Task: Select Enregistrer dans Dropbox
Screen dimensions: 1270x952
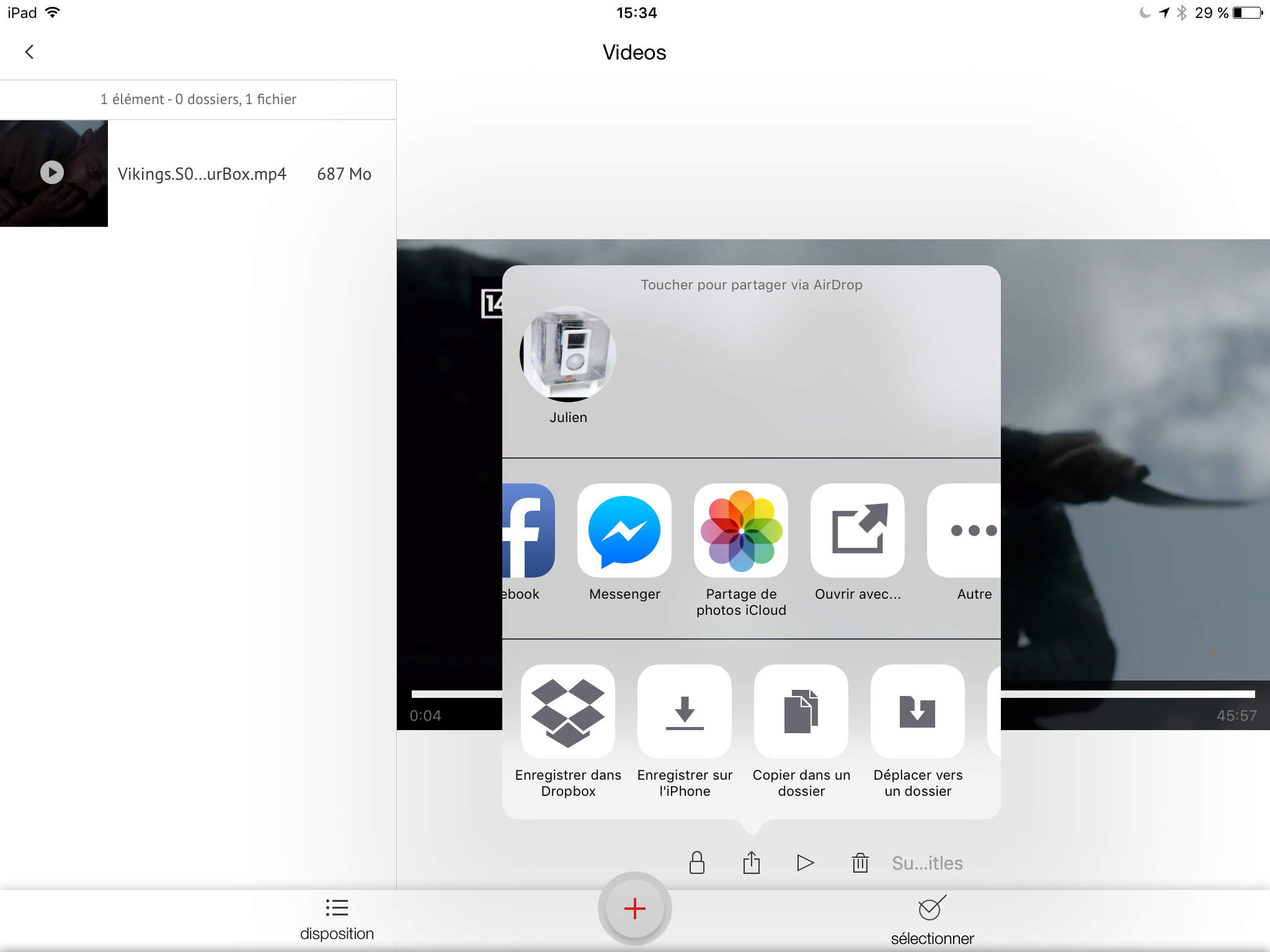Action: (x=568, y=712)
